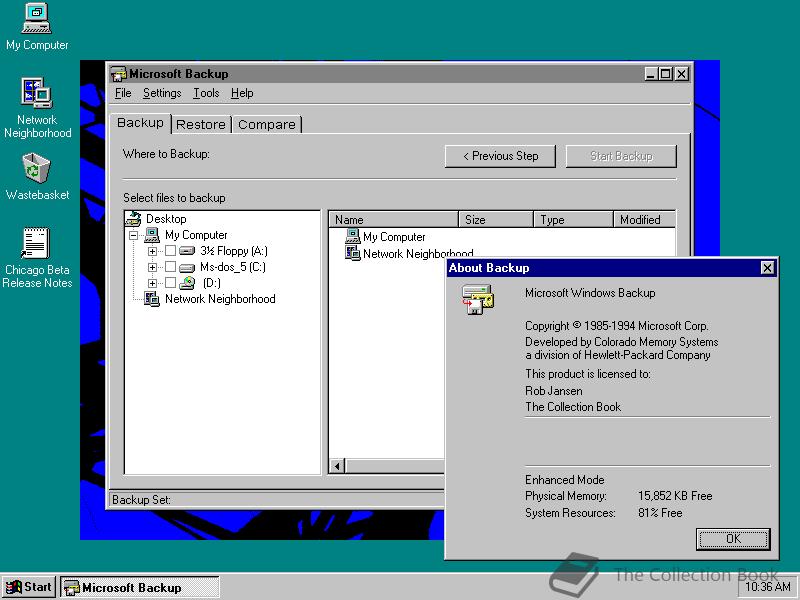
Task: Select the Desktop tree label
Action: tap(166, 219)
